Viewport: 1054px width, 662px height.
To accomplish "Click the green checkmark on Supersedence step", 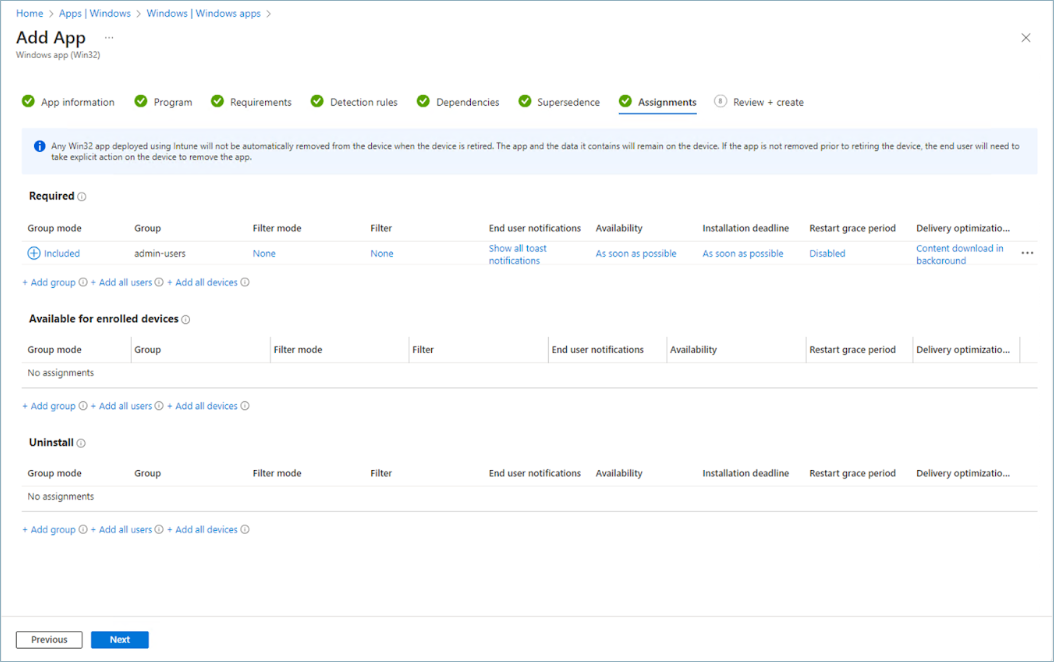I will (524, 101).
